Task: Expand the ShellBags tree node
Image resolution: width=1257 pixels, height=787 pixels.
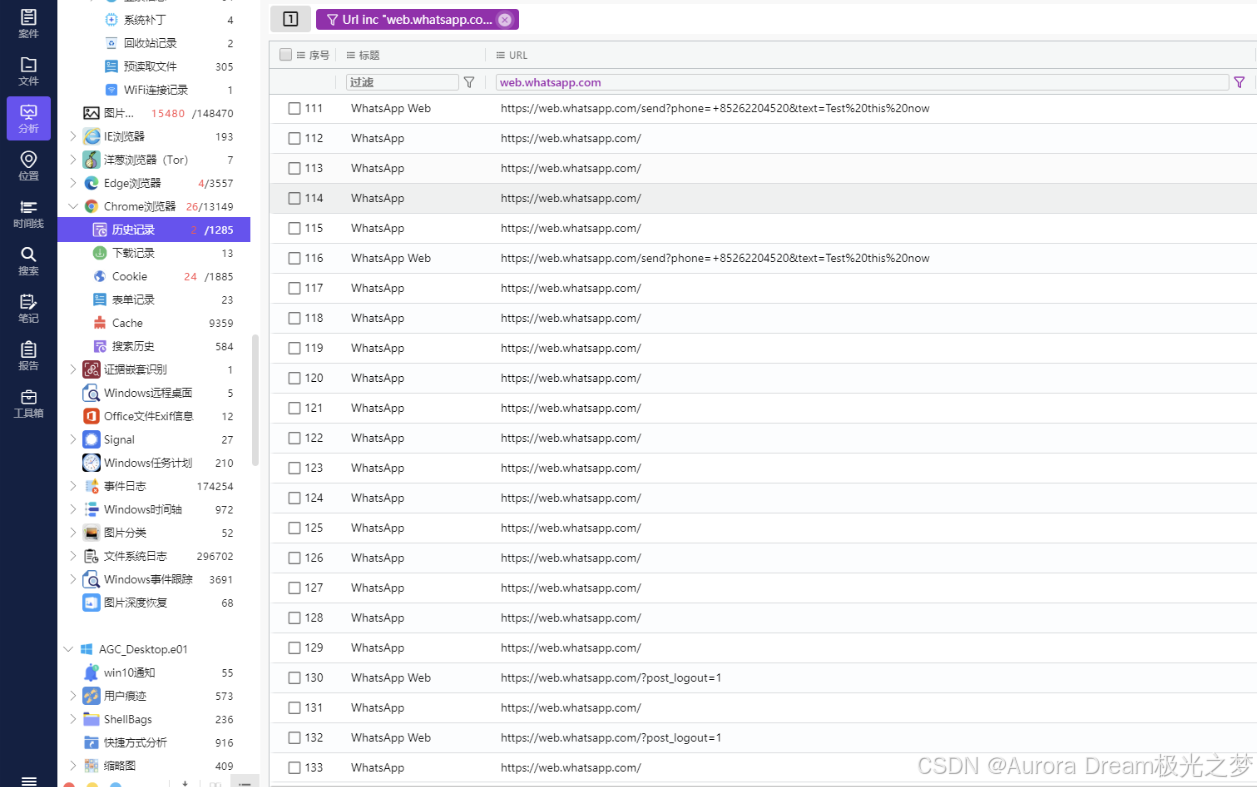Action: click(x=73, y=720)
